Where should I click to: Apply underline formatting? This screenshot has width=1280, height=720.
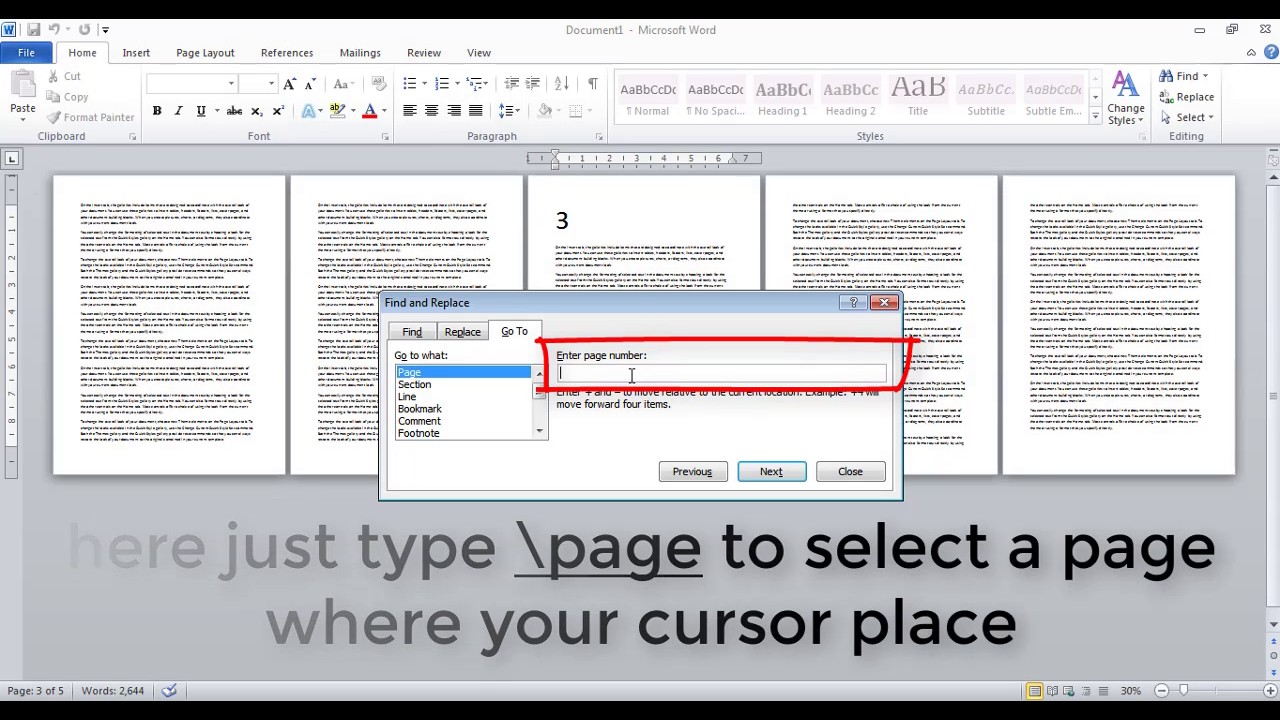201,111
